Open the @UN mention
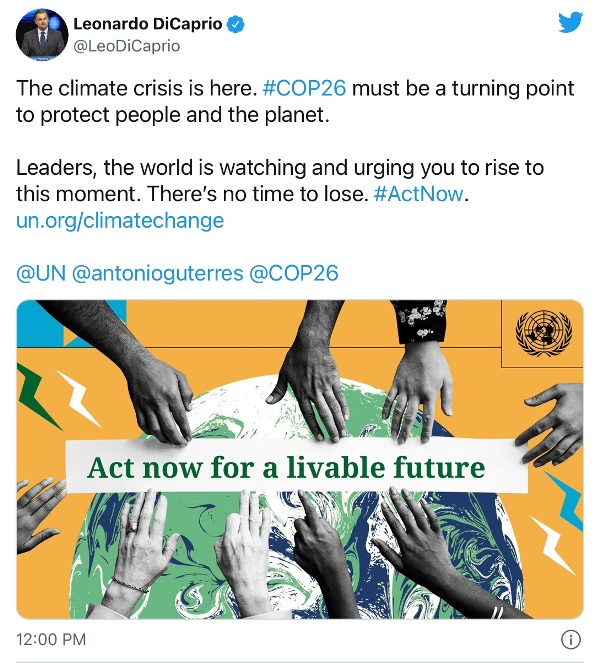Viewport: 600px width, 663px height. (42, 272)
